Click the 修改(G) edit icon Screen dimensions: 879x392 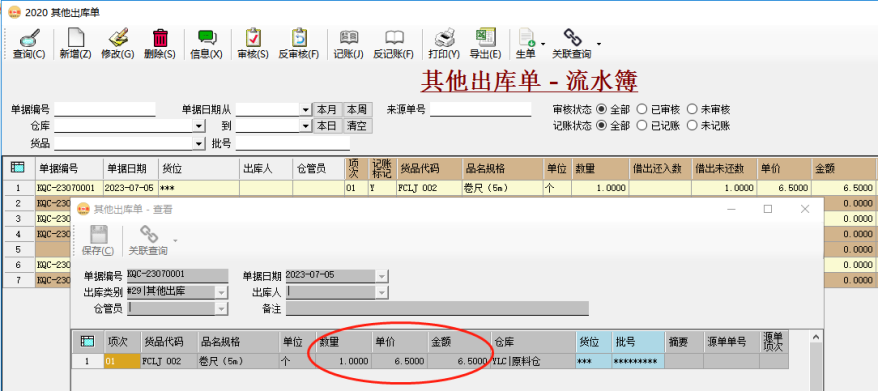coord(117,44)
